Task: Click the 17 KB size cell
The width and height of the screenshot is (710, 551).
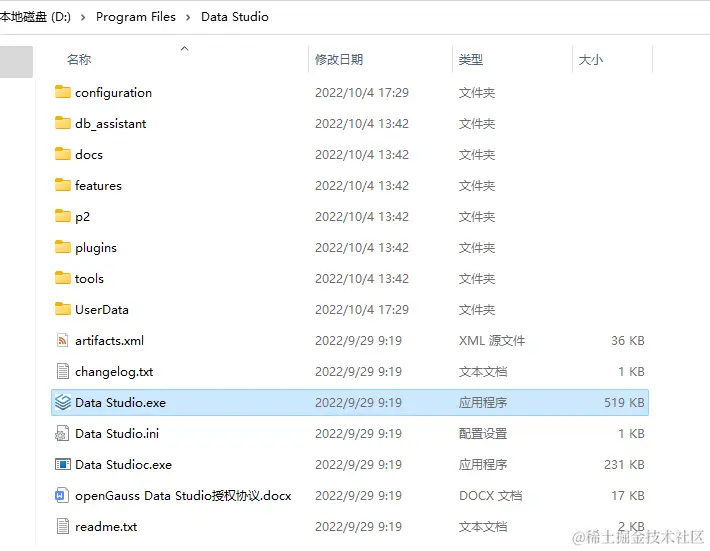Action: (628, 496)
